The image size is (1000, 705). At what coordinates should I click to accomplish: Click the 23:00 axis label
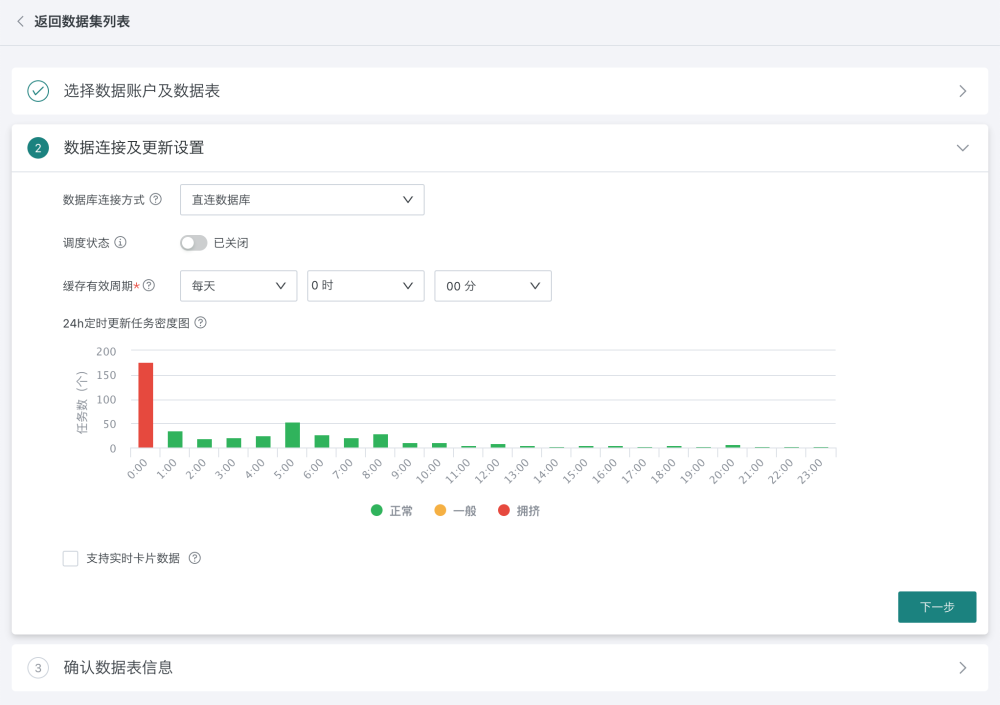coord(811,471)
